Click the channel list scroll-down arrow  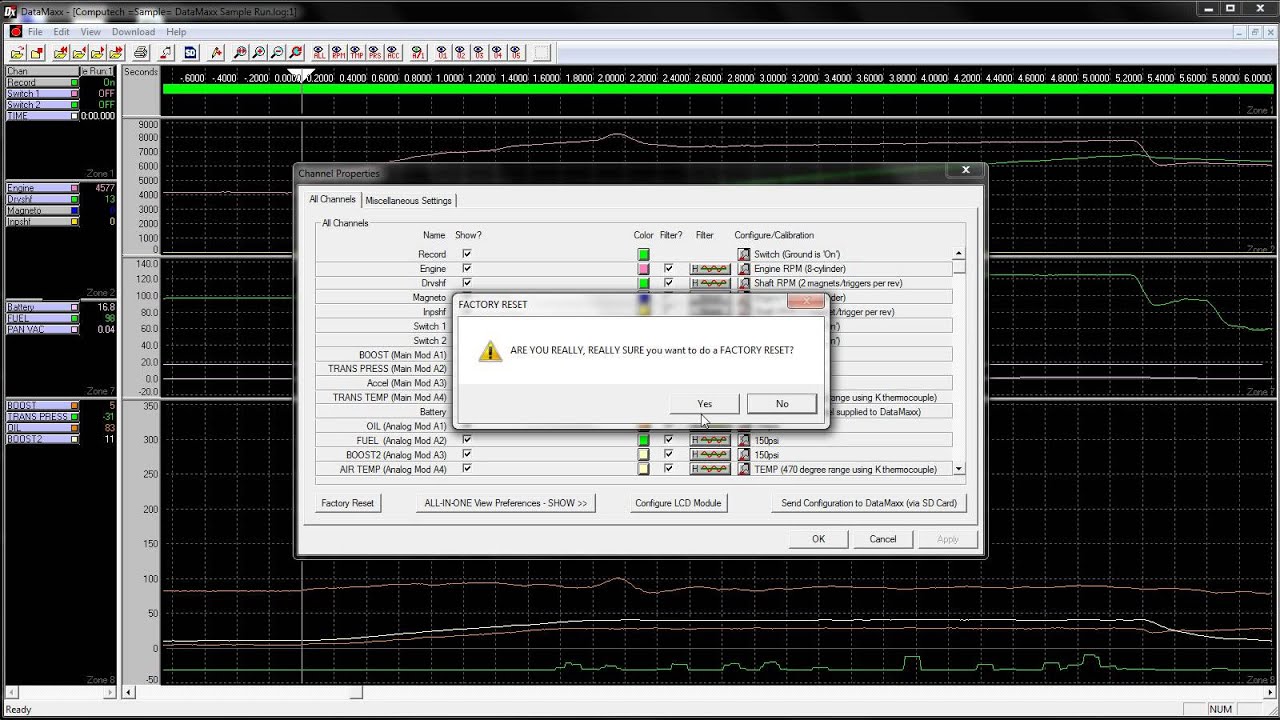click(x=959, y=469)
